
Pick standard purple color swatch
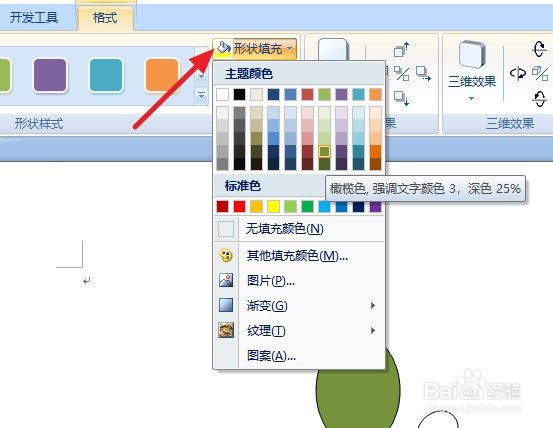375,207
